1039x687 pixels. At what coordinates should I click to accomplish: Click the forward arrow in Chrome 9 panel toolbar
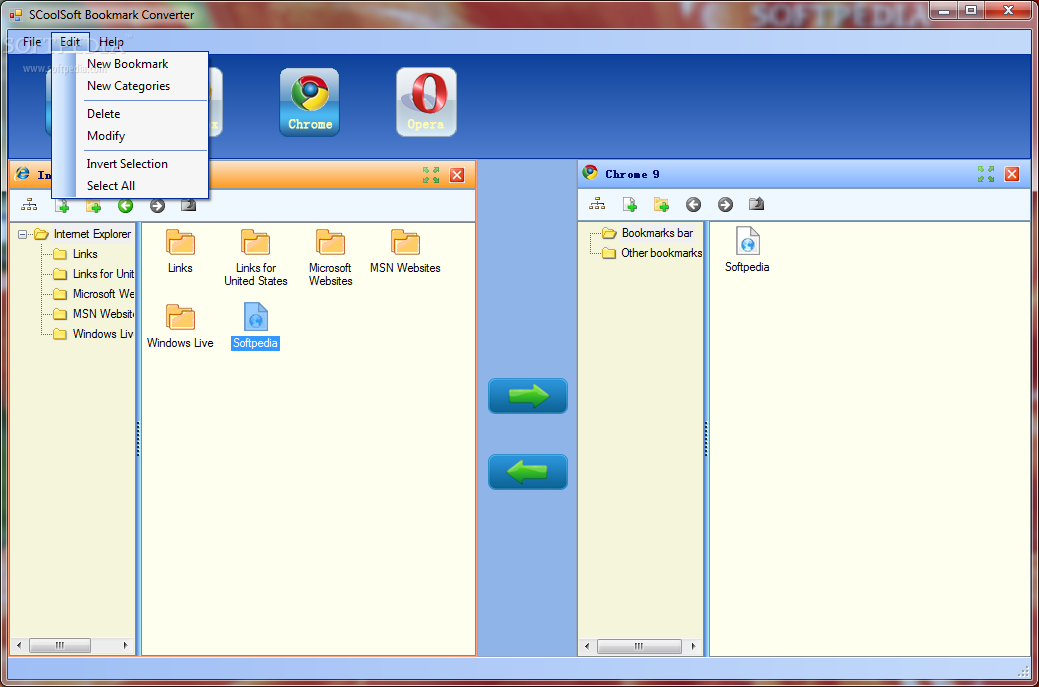click(x=725, y=205)
